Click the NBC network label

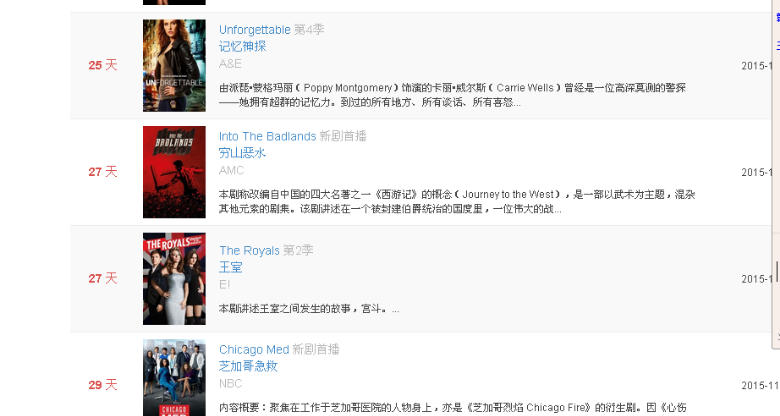tap(231, 384)
